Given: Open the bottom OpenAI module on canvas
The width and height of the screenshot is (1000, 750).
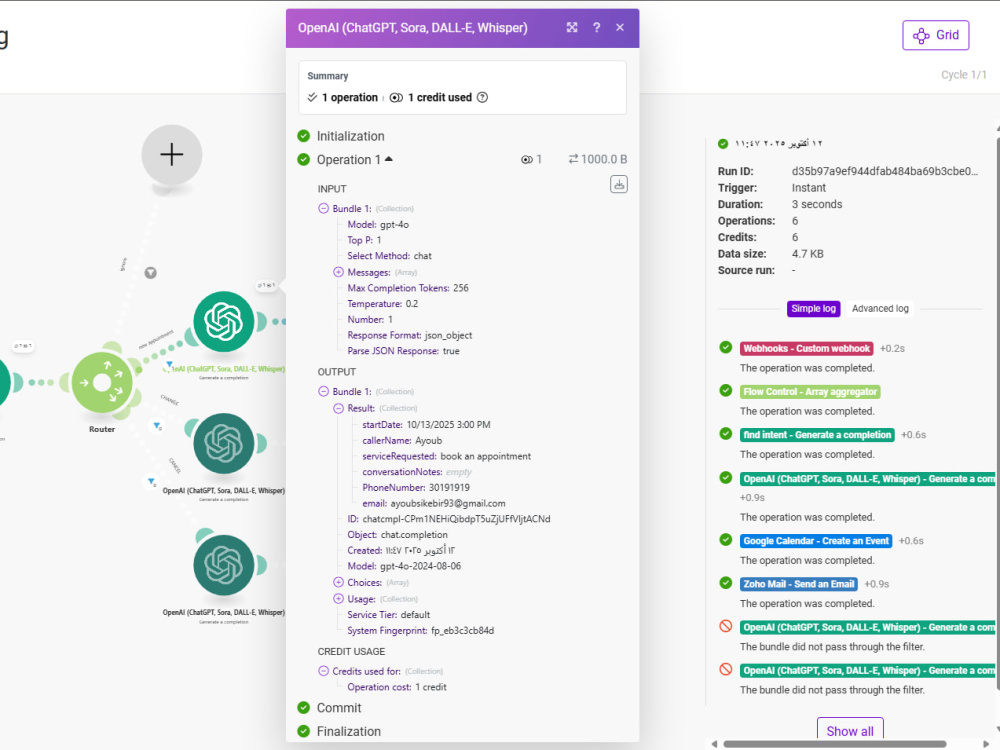Looking at the screenshot, I should pos(224,565).
